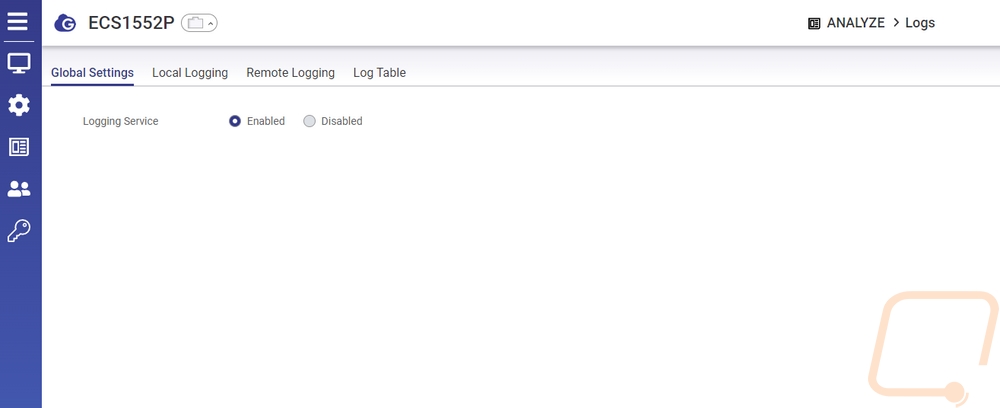Switch to the Global Settings tab

point(92,73)
